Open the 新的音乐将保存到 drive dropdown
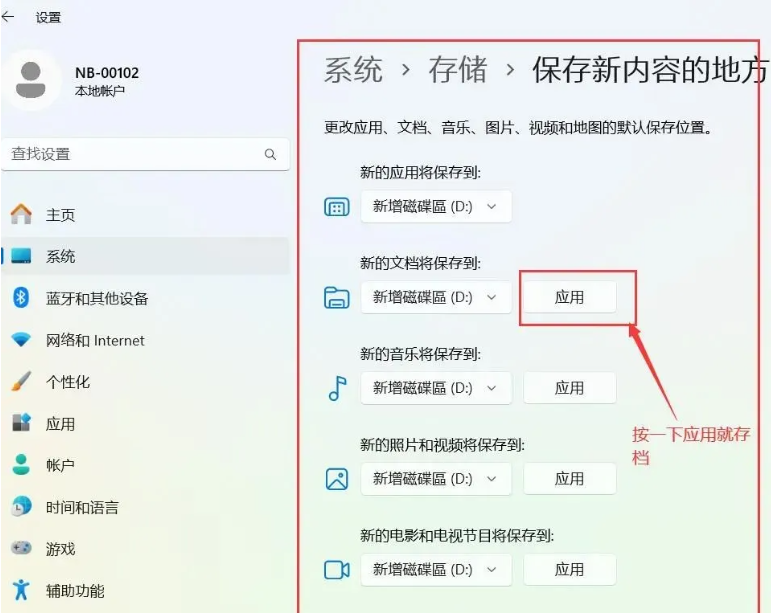 (436, 388)
